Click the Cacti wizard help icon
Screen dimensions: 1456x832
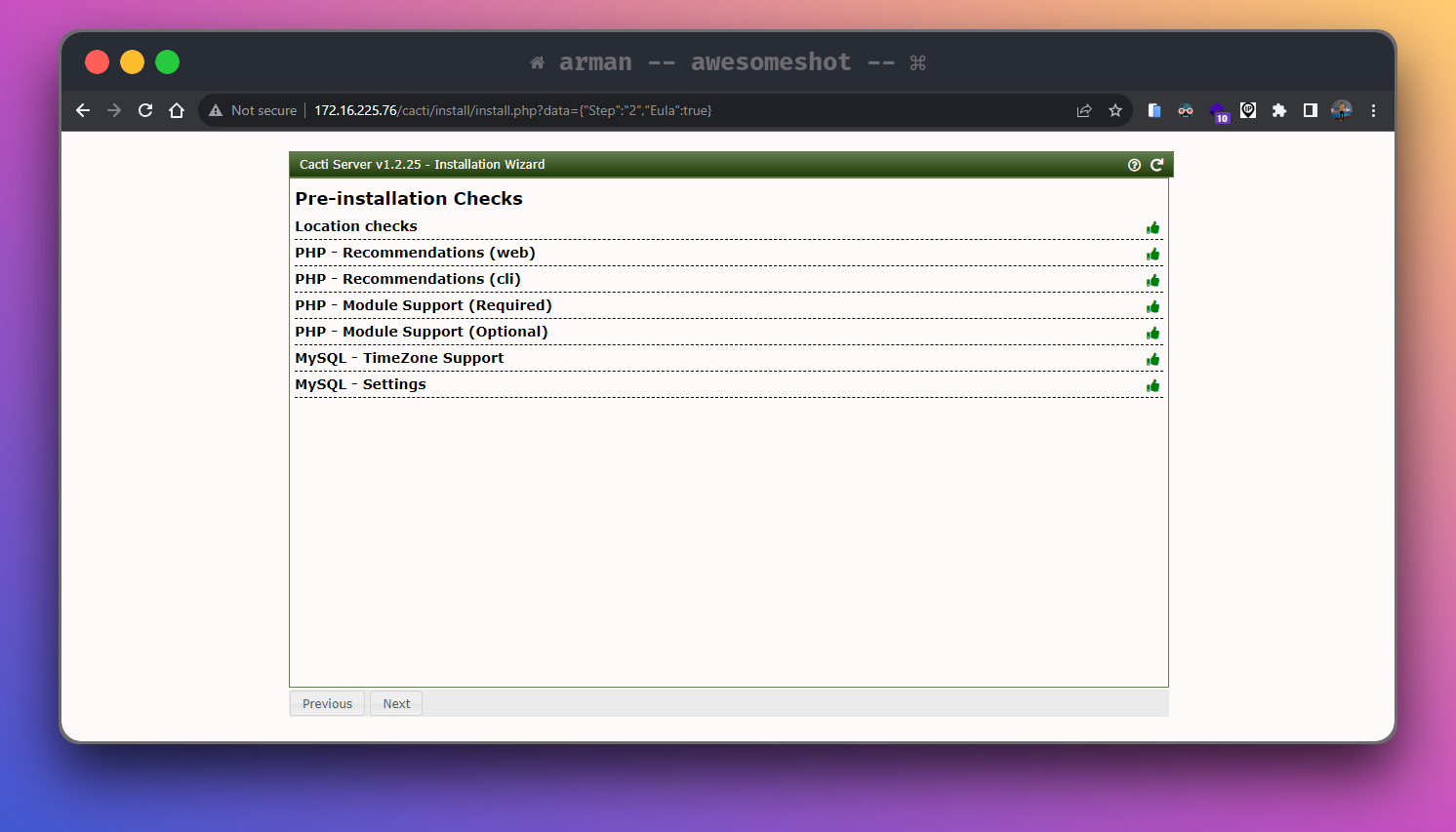(1134, 165)
